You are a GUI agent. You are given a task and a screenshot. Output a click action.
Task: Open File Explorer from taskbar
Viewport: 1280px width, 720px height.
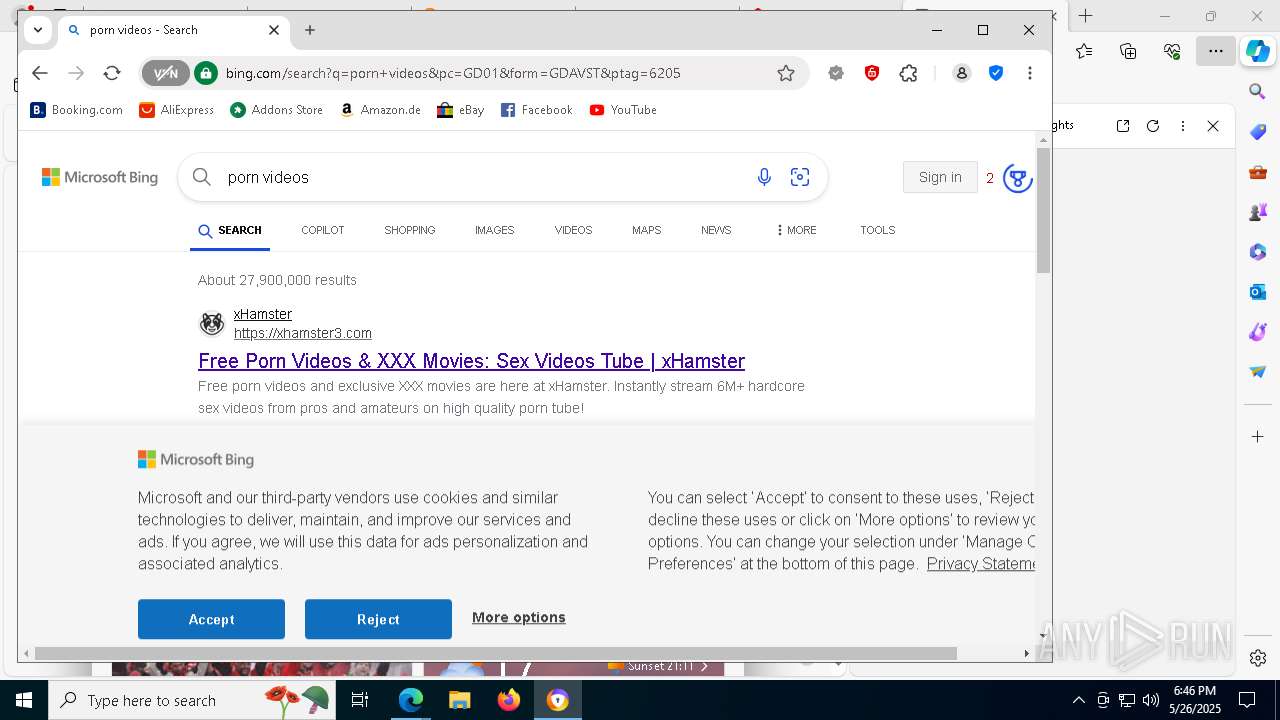point(459,700)
